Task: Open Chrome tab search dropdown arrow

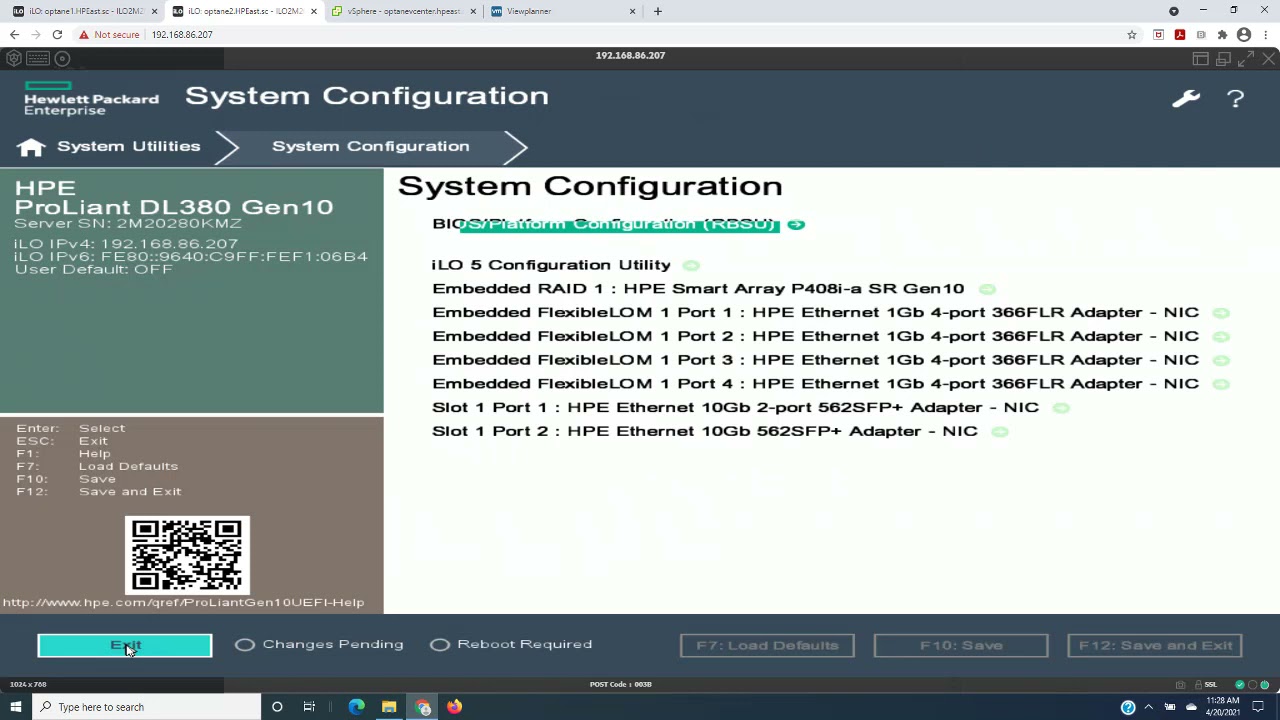Action: click(x=1174, y=11)
